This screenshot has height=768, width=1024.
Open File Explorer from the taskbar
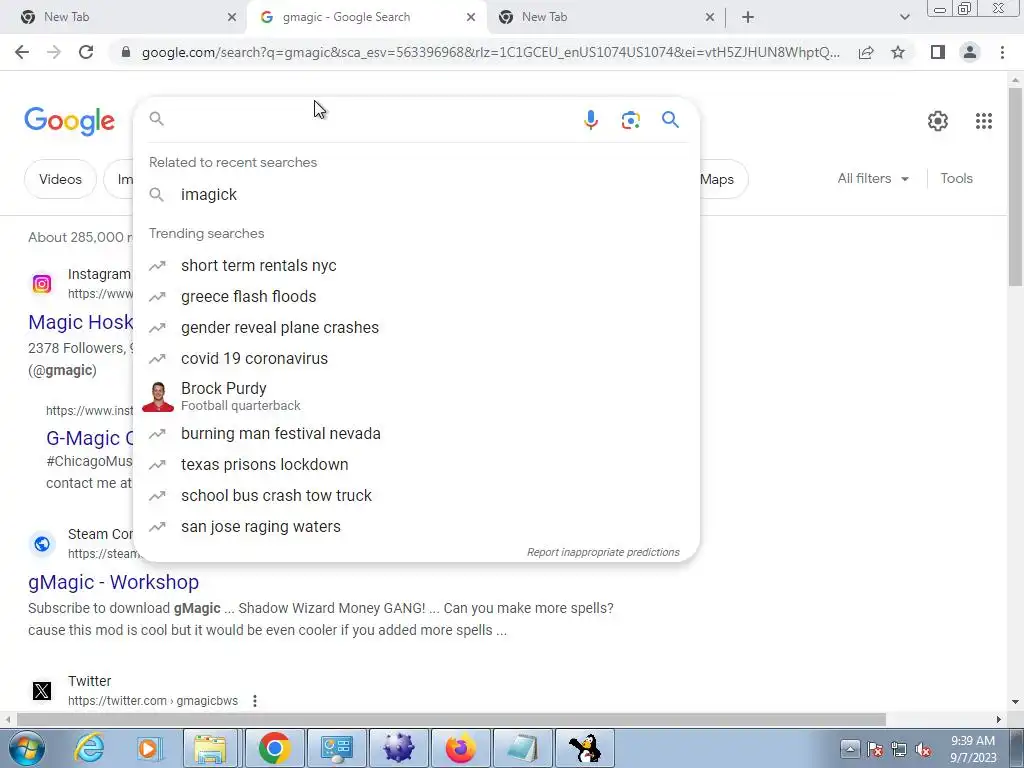tap(210, 748)
